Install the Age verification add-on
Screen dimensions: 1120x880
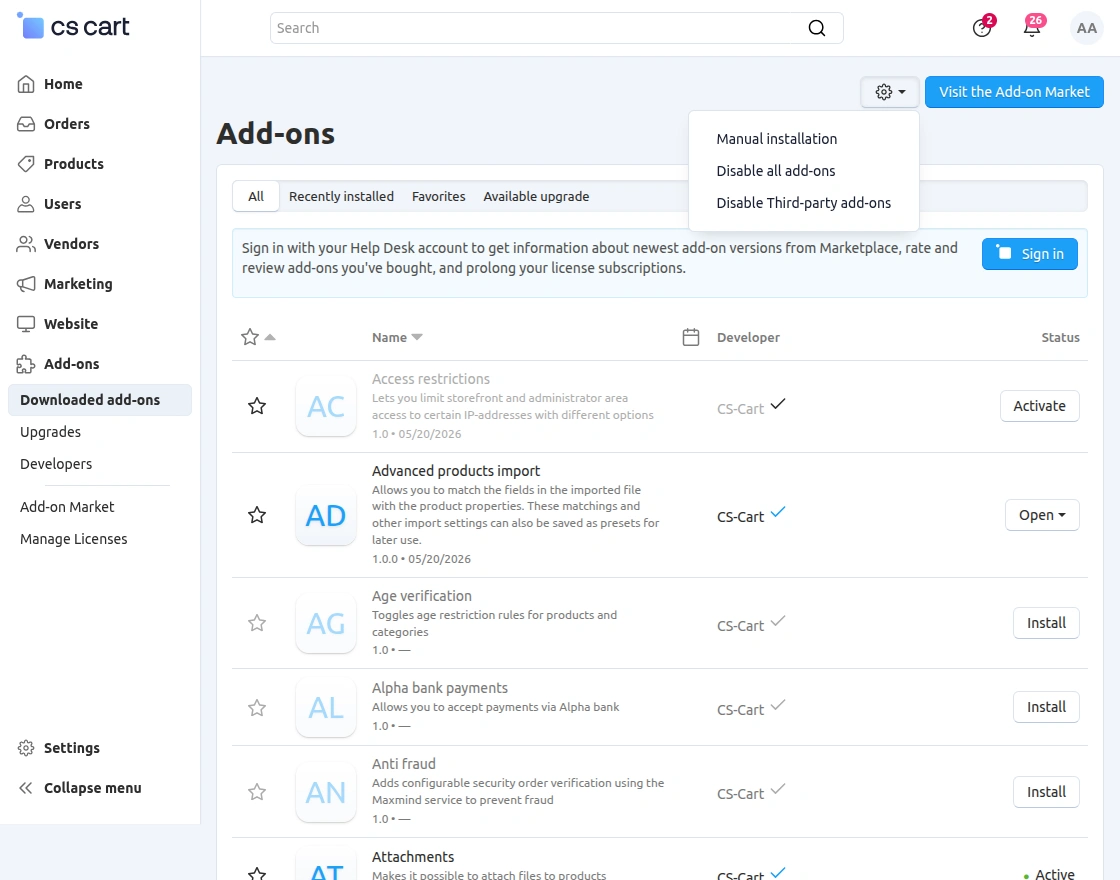coord(1046,623)
